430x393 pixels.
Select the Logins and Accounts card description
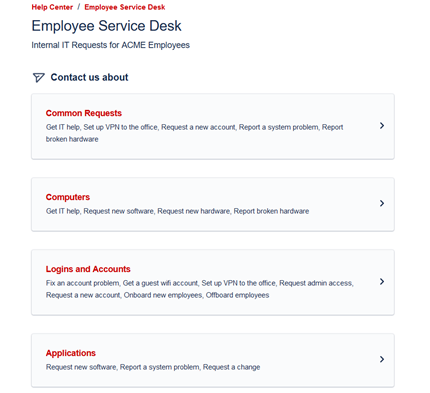pyautogui.click(x=200, y=289)
